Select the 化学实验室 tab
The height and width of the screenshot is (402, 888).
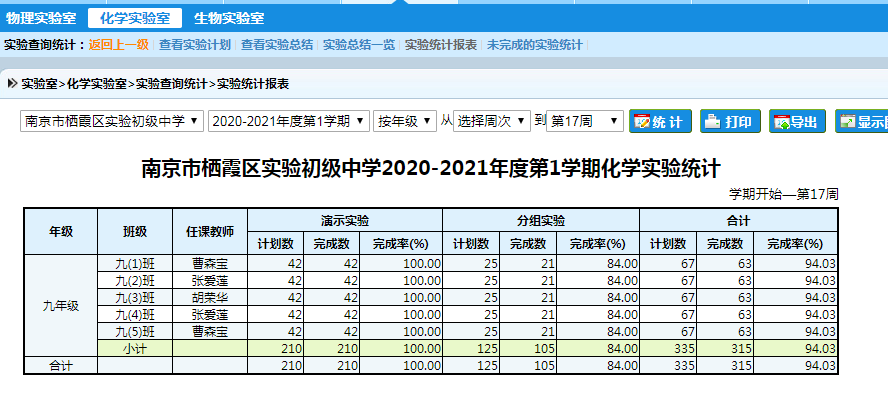pyautogui.click(x=135, y=19)
